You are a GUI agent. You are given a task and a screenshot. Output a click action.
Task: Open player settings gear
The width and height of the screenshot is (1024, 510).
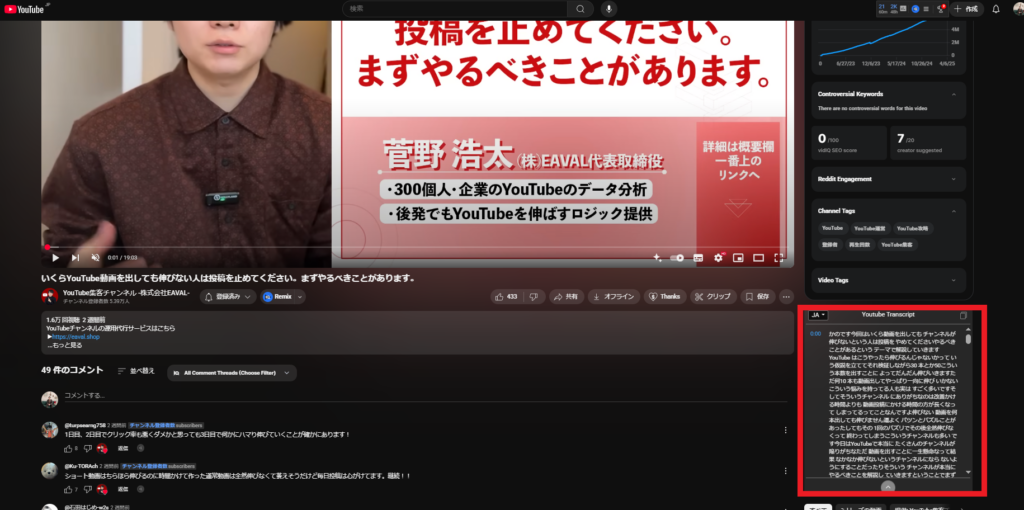(718, 258)
